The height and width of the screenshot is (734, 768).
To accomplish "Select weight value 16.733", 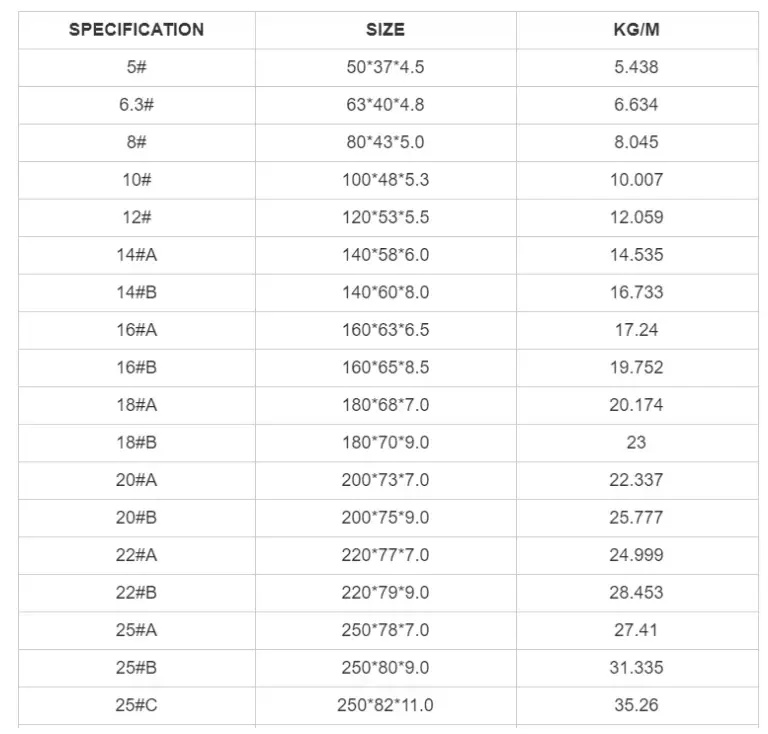I will (x=636, y=292).
